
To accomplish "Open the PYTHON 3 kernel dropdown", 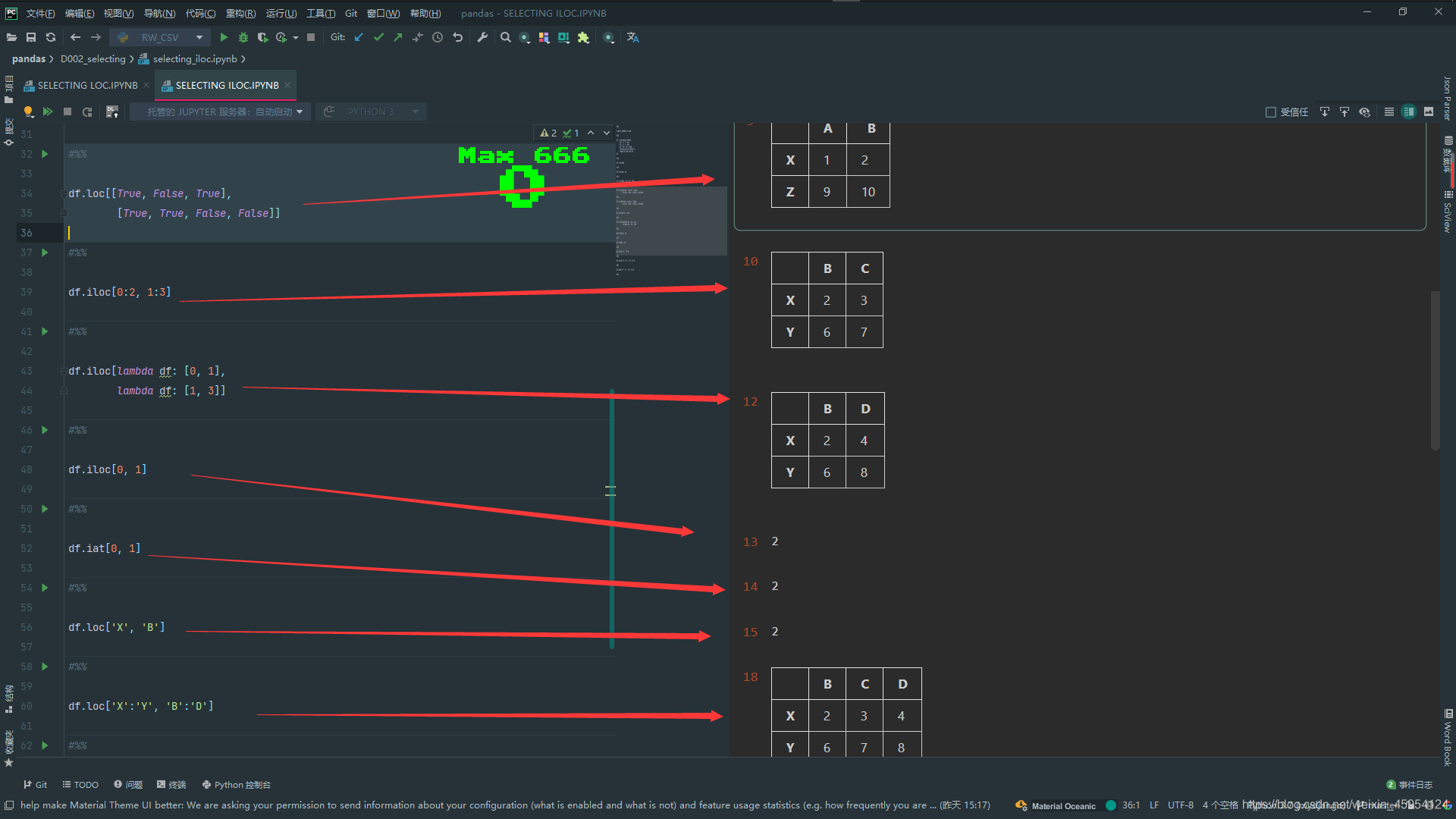I will pyautogui.click(x=372, y=111).
